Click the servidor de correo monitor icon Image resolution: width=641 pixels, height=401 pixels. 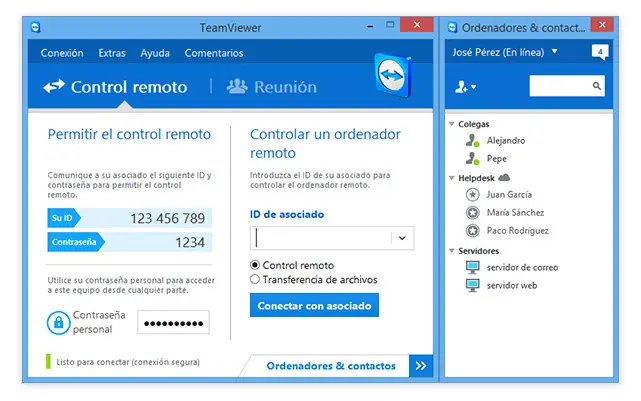tap(473, 268)
